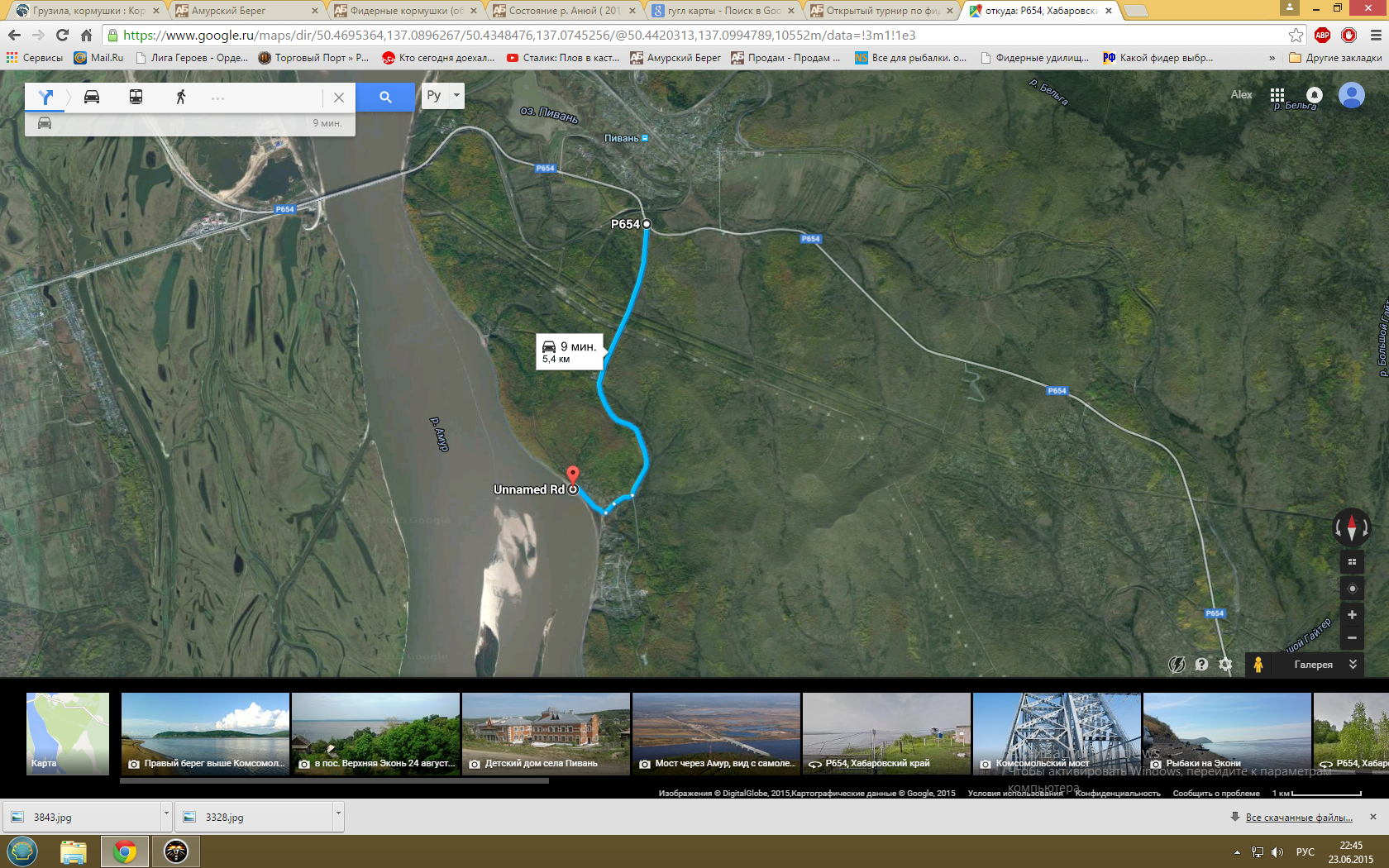Click Сообщить о проблеме link
Viewport: 1389px width, 868px height.
point(1215,794)
